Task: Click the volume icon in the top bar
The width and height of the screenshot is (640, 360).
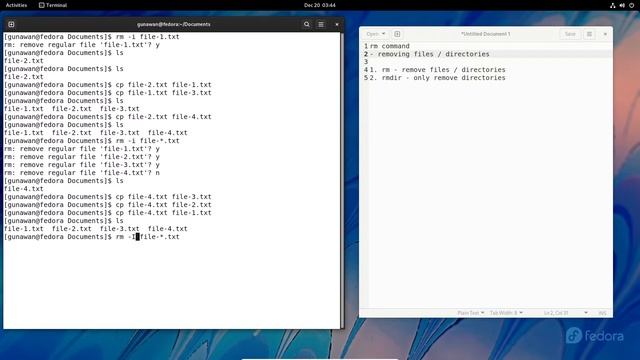Action: 622,5
